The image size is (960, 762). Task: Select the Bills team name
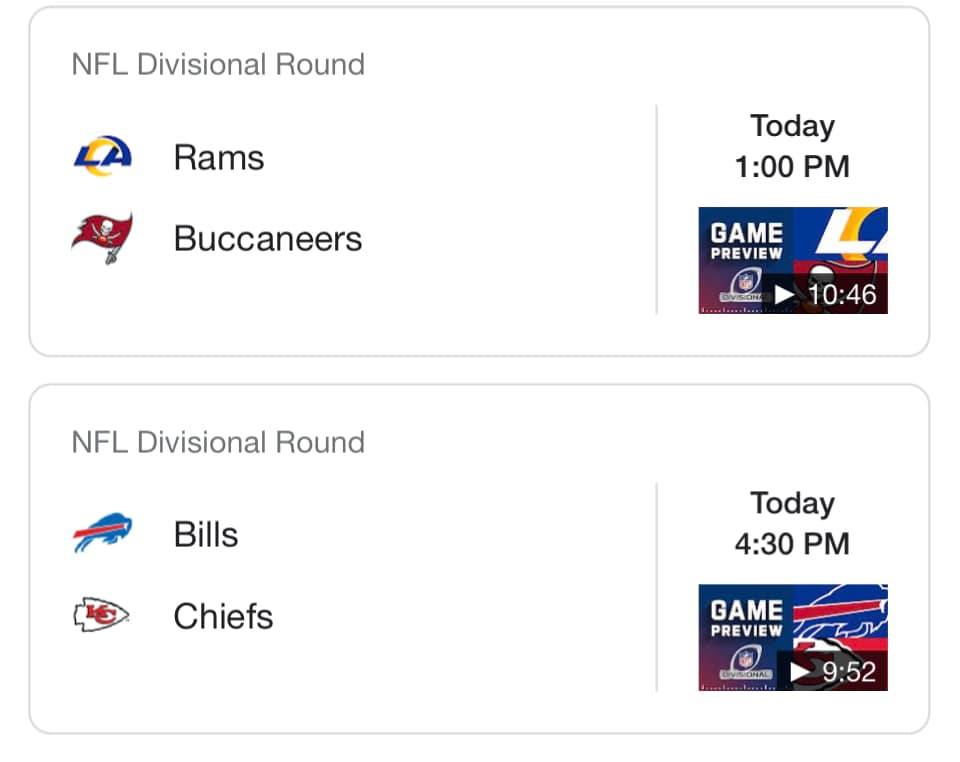coord(206,534)
